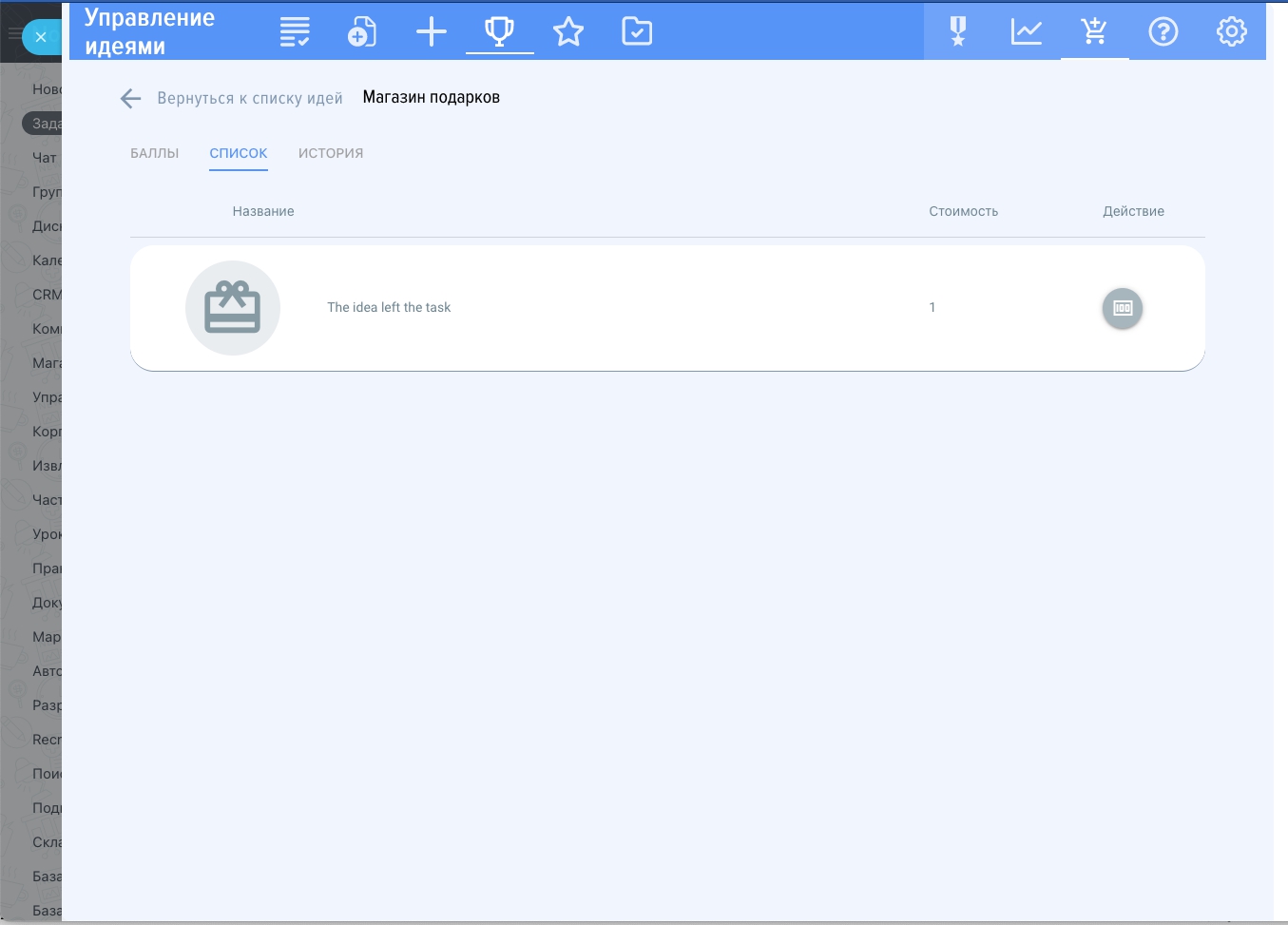Screen dimensions: 1288x925
Task: Click the gift thumbnail image
Action: point(233,308)
